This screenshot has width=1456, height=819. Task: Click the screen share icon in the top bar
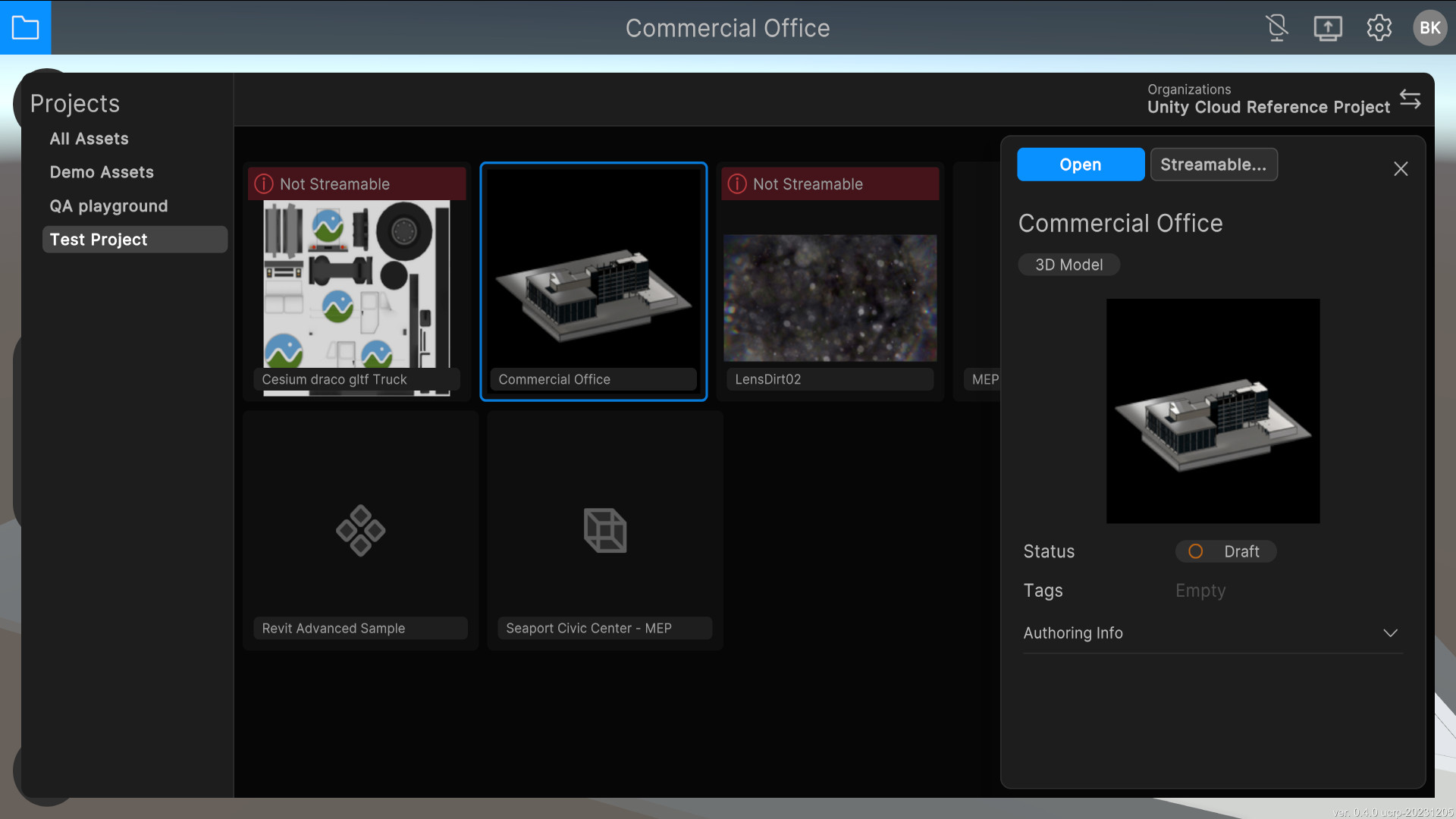coord(1328,27)
